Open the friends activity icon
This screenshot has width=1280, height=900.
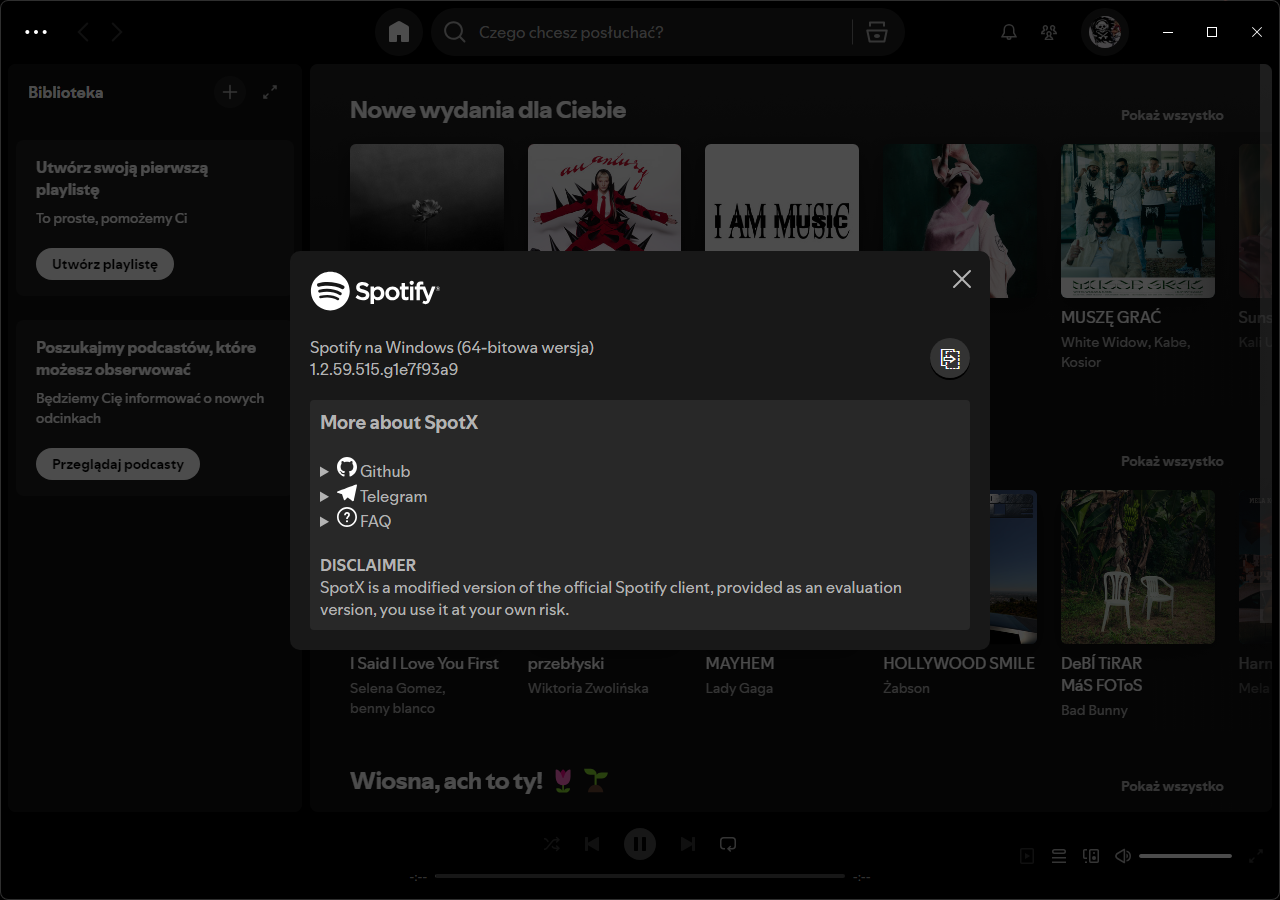point(1049,32)
